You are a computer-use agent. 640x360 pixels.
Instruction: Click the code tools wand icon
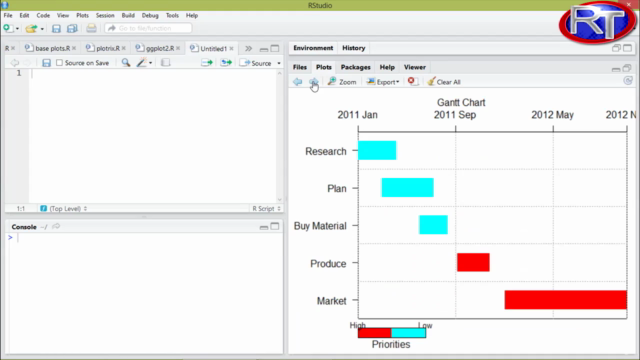[141, 62]
